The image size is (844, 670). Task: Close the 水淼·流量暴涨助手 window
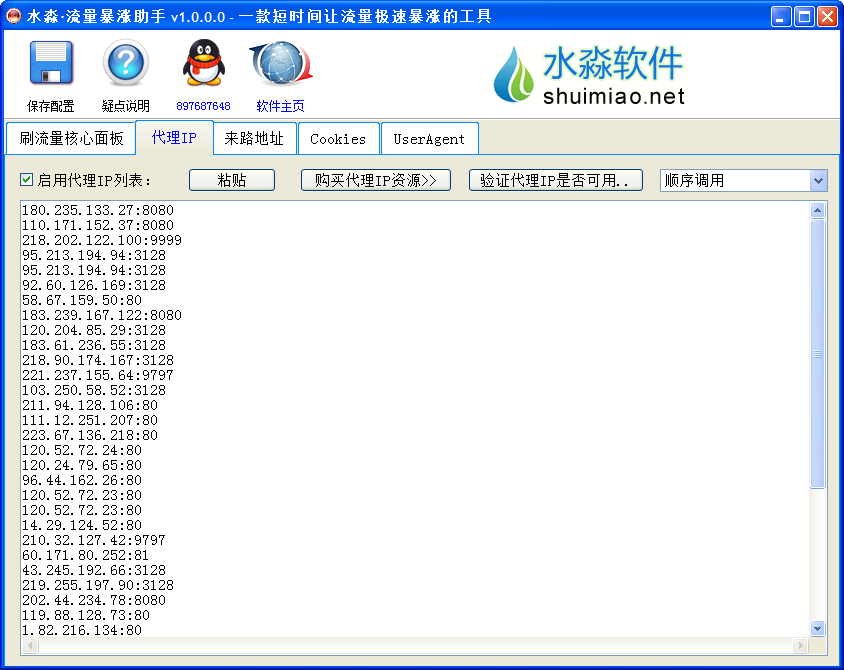(x=827, y=17)
